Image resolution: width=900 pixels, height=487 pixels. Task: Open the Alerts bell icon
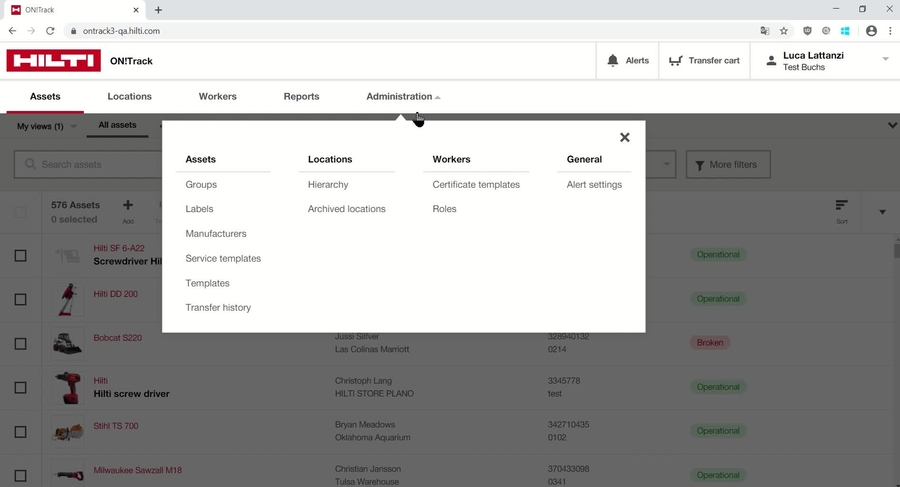[x=613, y=60]
